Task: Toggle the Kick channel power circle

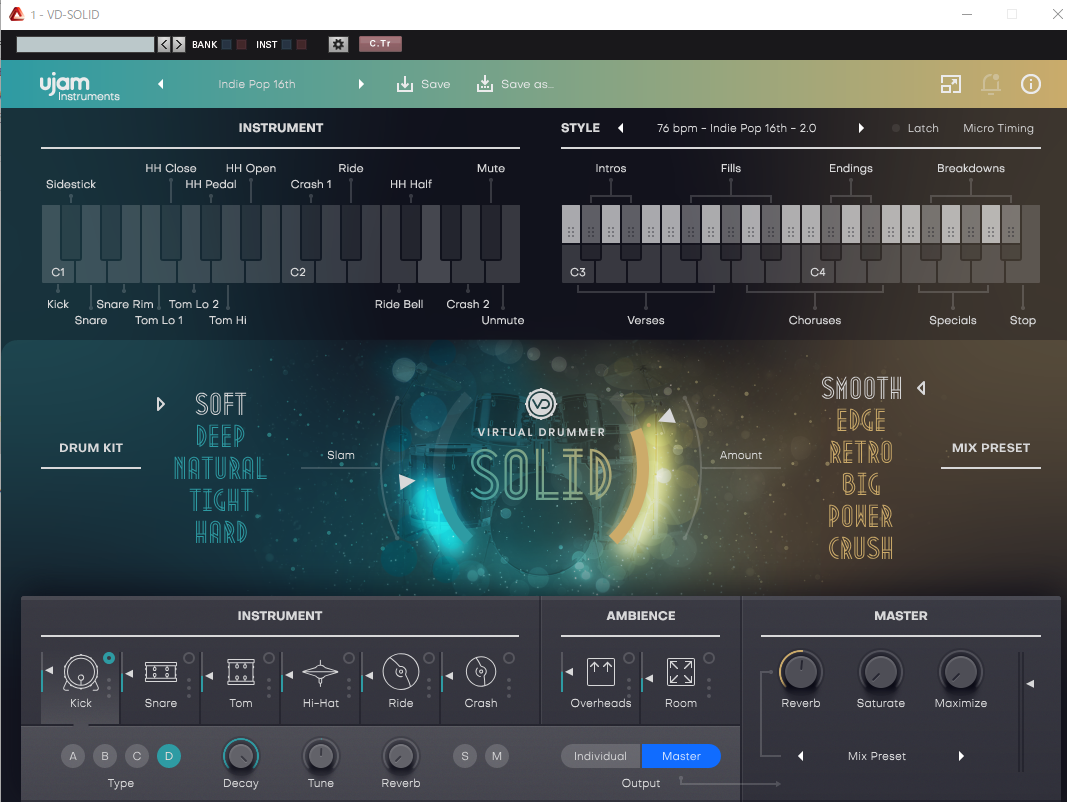Action: point(109,658)
